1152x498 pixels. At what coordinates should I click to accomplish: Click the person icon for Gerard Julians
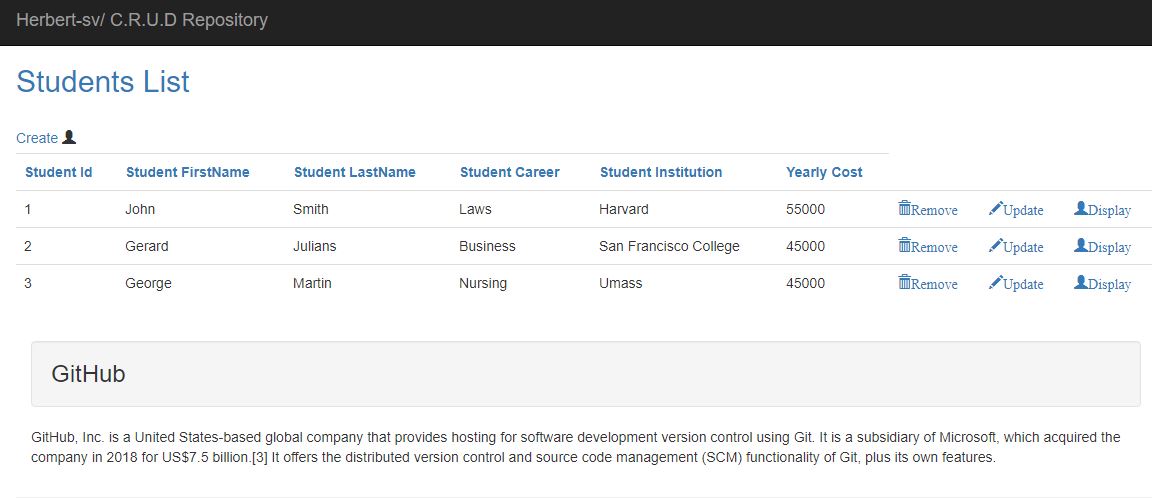coord(1080,245)
